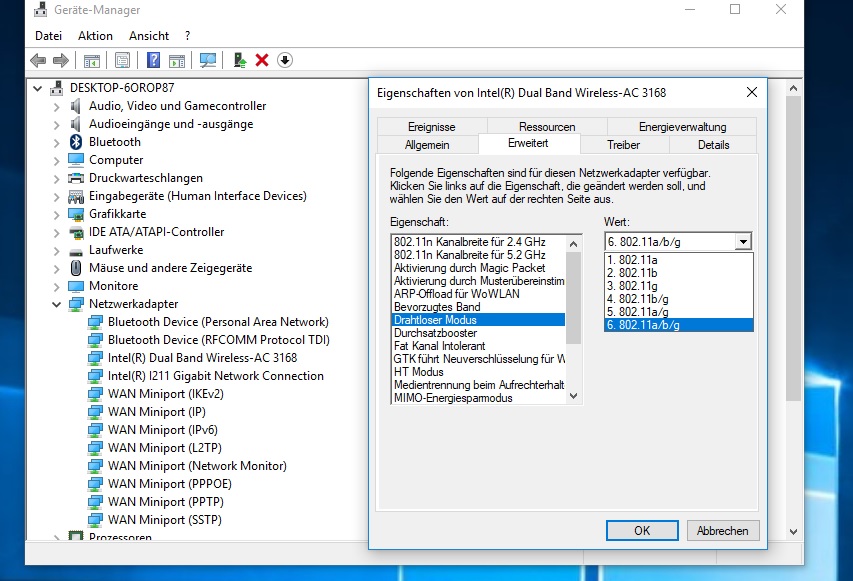Collapse the Netzwerkadapter category
This screenshot has height=581, width=853.
coord(57,303)
